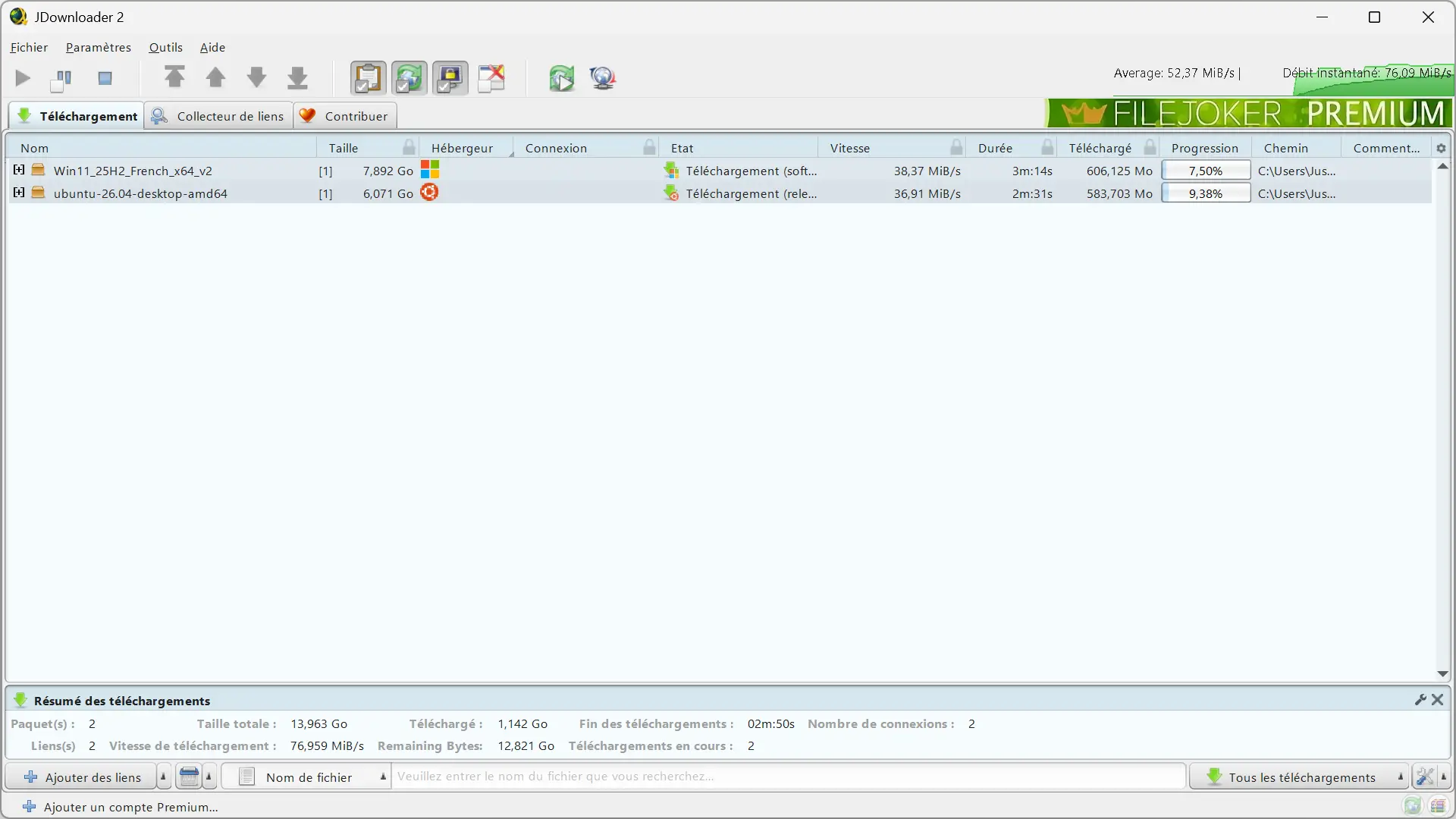Click the file name search field
Viewport: 1456px width, 819px height.
788,777
